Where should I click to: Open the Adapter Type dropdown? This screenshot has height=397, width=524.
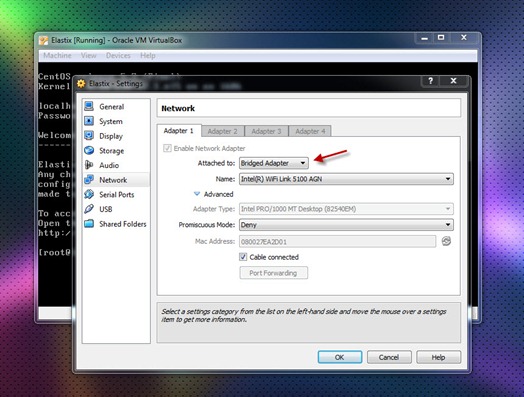click(346, 209)
